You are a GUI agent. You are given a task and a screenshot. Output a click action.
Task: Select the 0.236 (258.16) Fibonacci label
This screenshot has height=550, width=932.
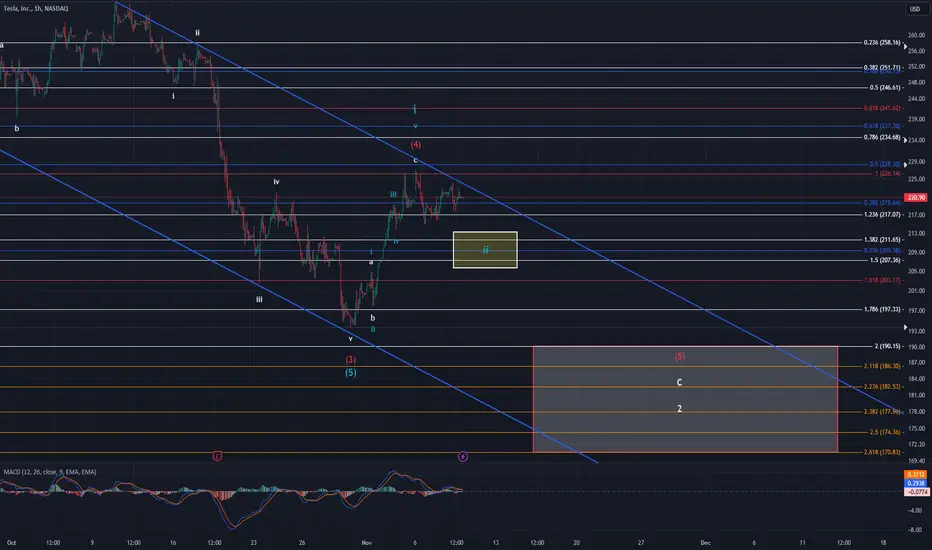point(882,42)
